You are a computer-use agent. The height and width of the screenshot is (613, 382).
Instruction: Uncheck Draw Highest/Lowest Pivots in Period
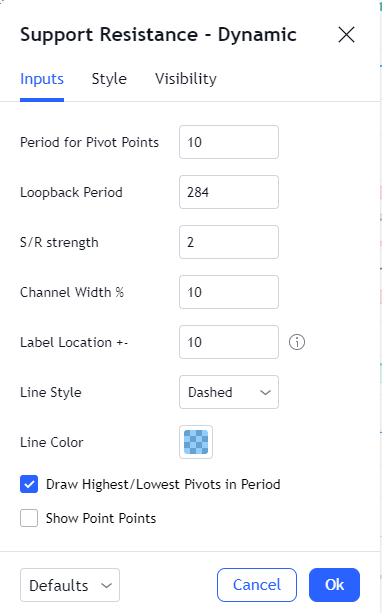pyautogui.click(x=29, y=484)
